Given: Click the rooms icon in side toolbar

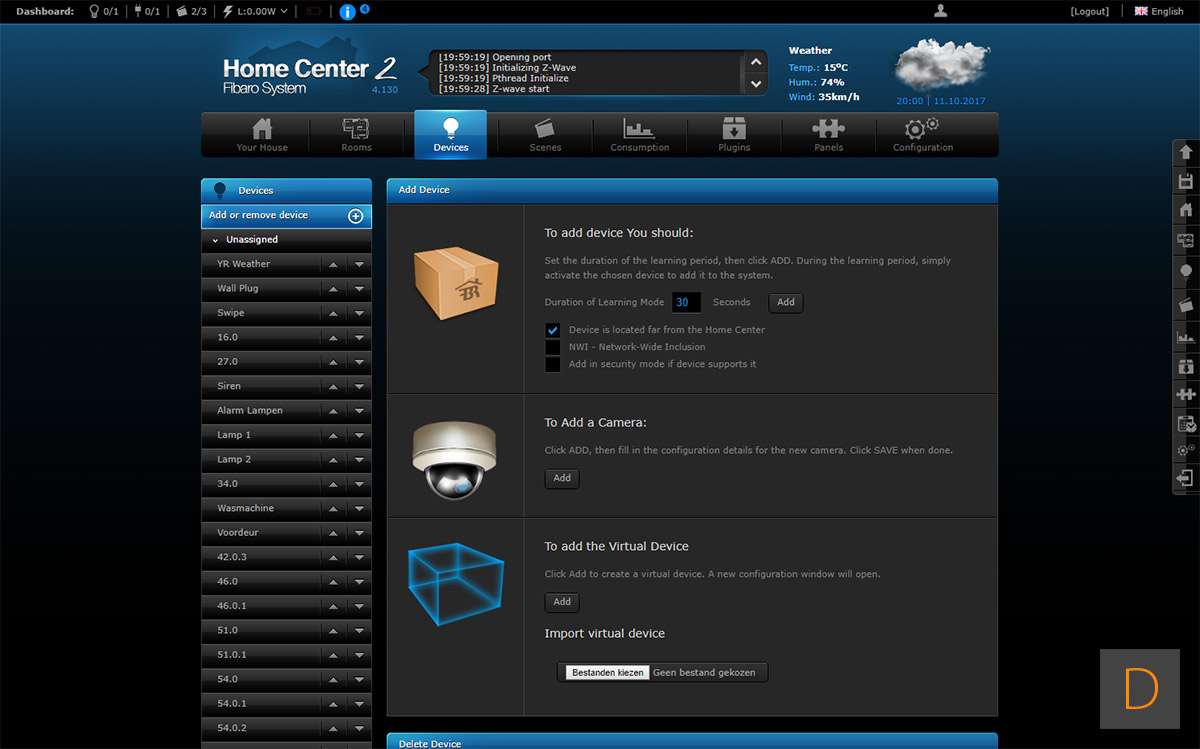Looking at the screenshot, I should [x=1186, y=240].
